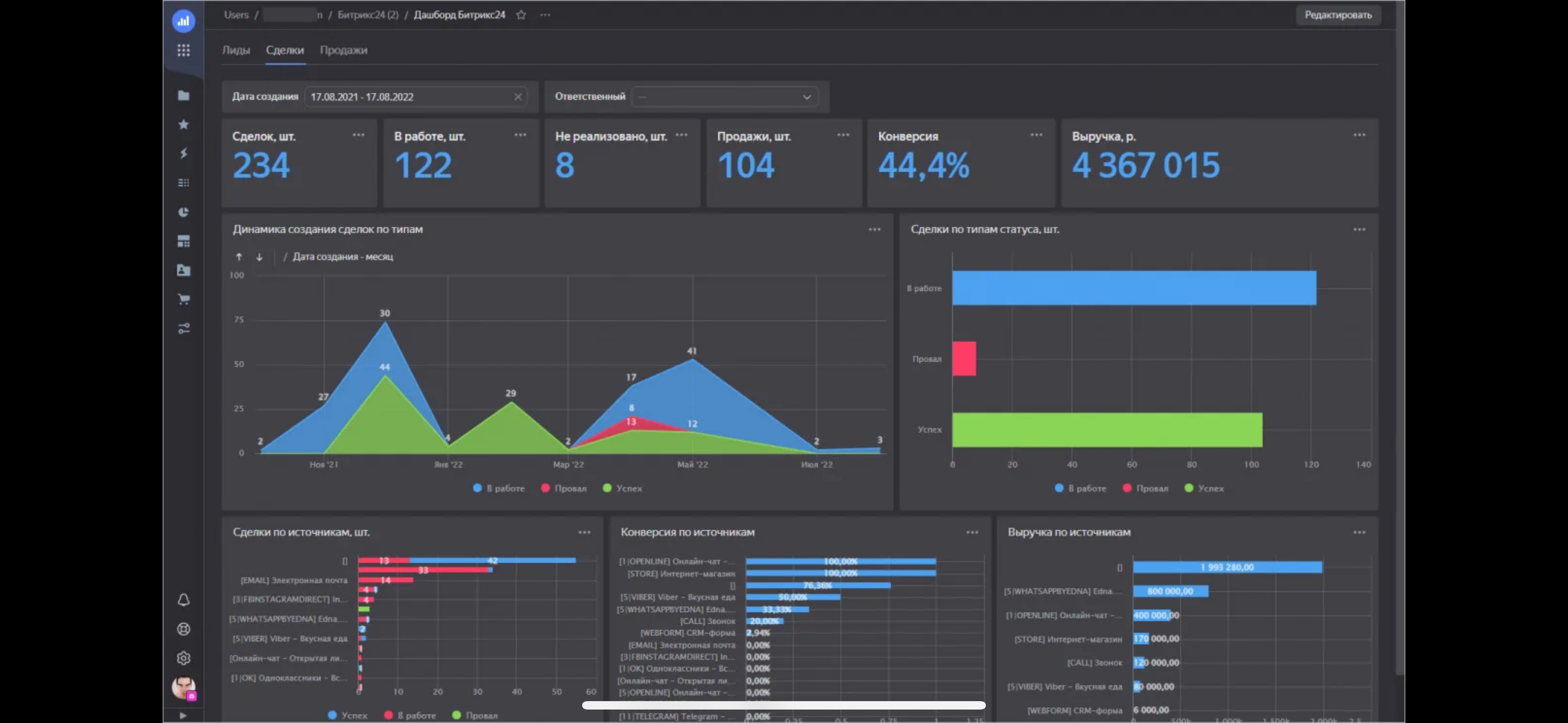Click the 4 367 015 revenue value
This screenshot has width=1568, height=723.
click(x=1146, y=165)
